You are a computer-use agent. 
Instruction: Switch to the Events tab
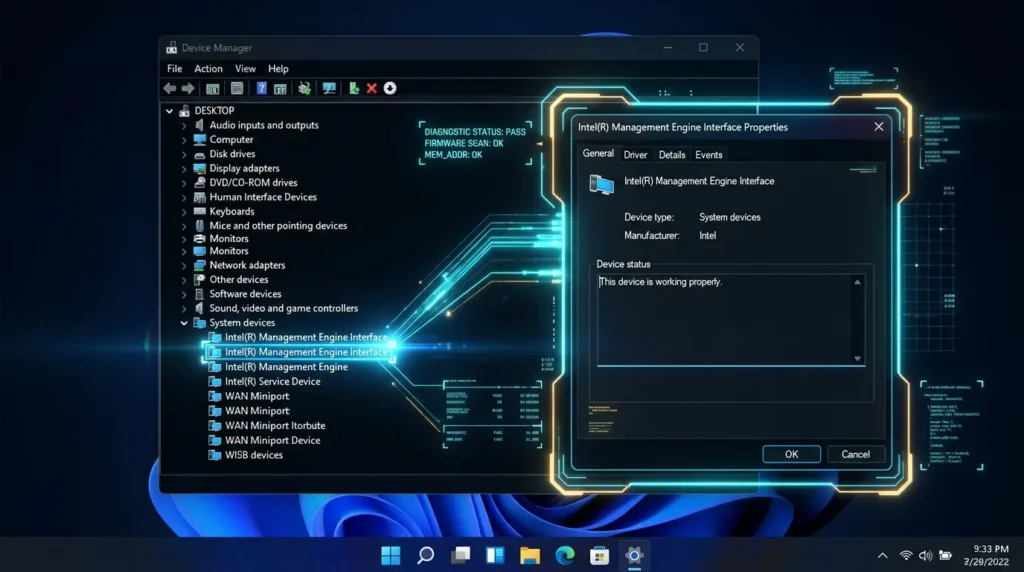click(x=709, y=155)
